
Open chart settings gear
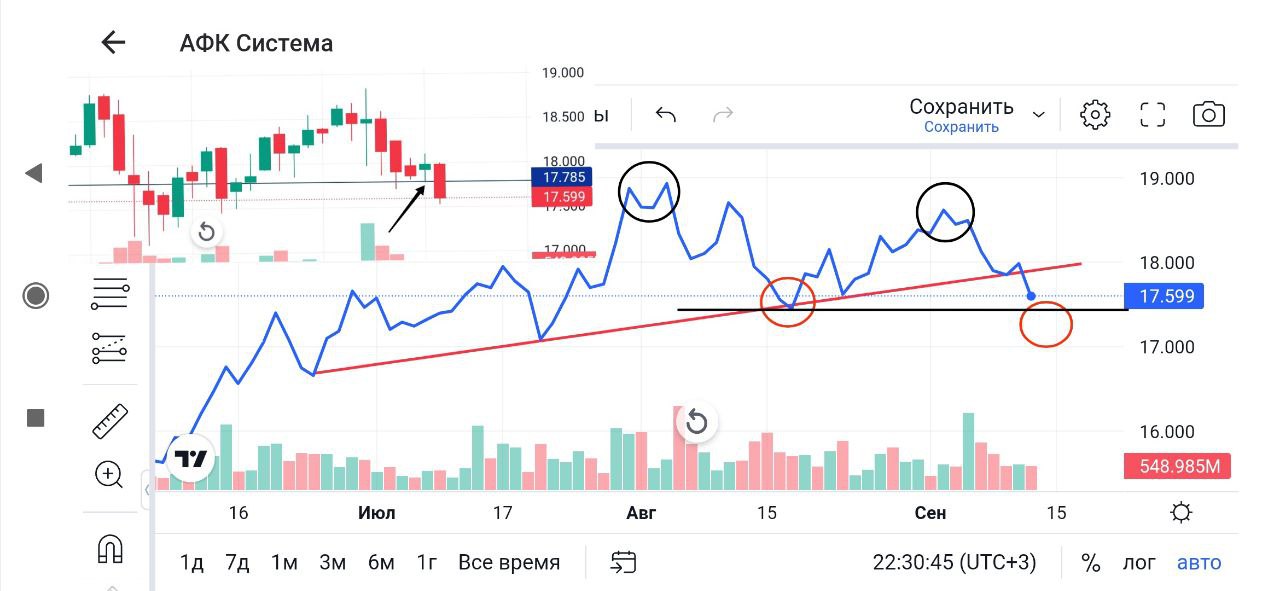pos(1095,114)
